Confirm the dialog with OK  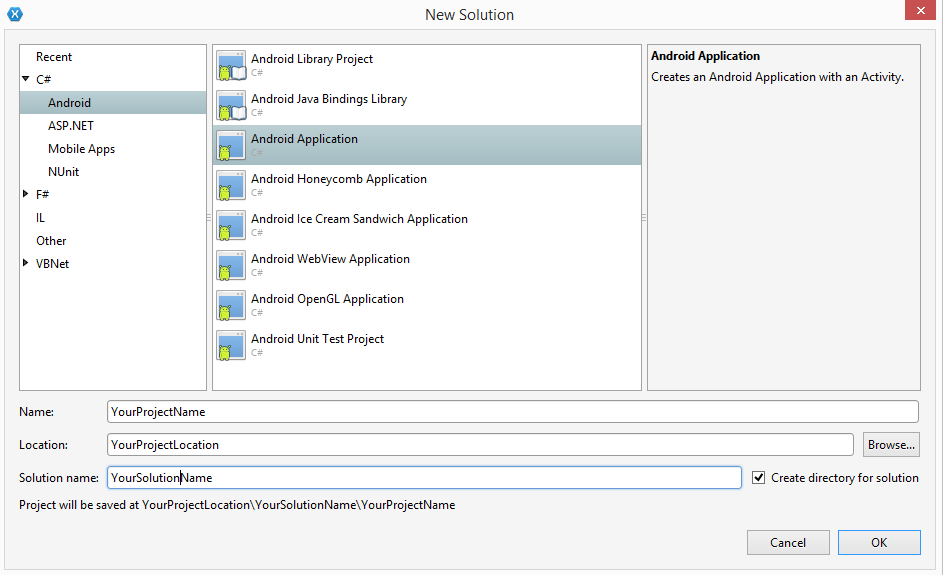pyautogui.click(x=878, y=542)
